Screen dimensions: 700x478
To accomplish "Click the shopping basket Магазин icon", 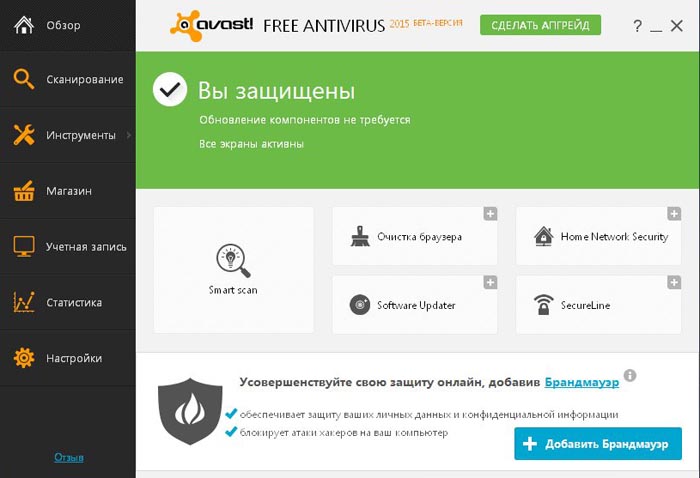I will [x=24, y=191].
